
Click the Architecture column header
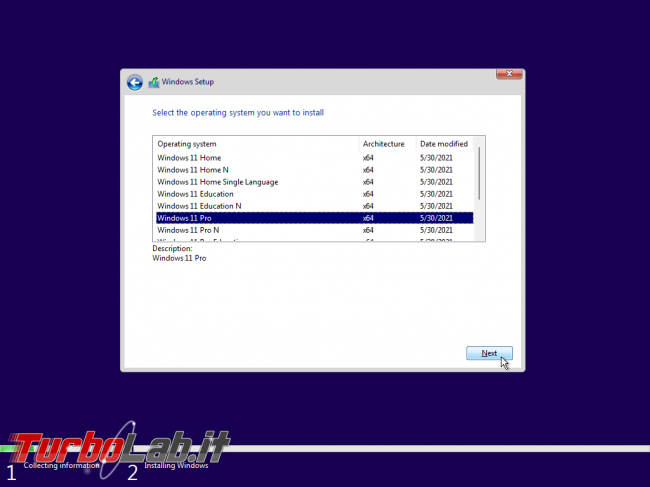point(387,144)
